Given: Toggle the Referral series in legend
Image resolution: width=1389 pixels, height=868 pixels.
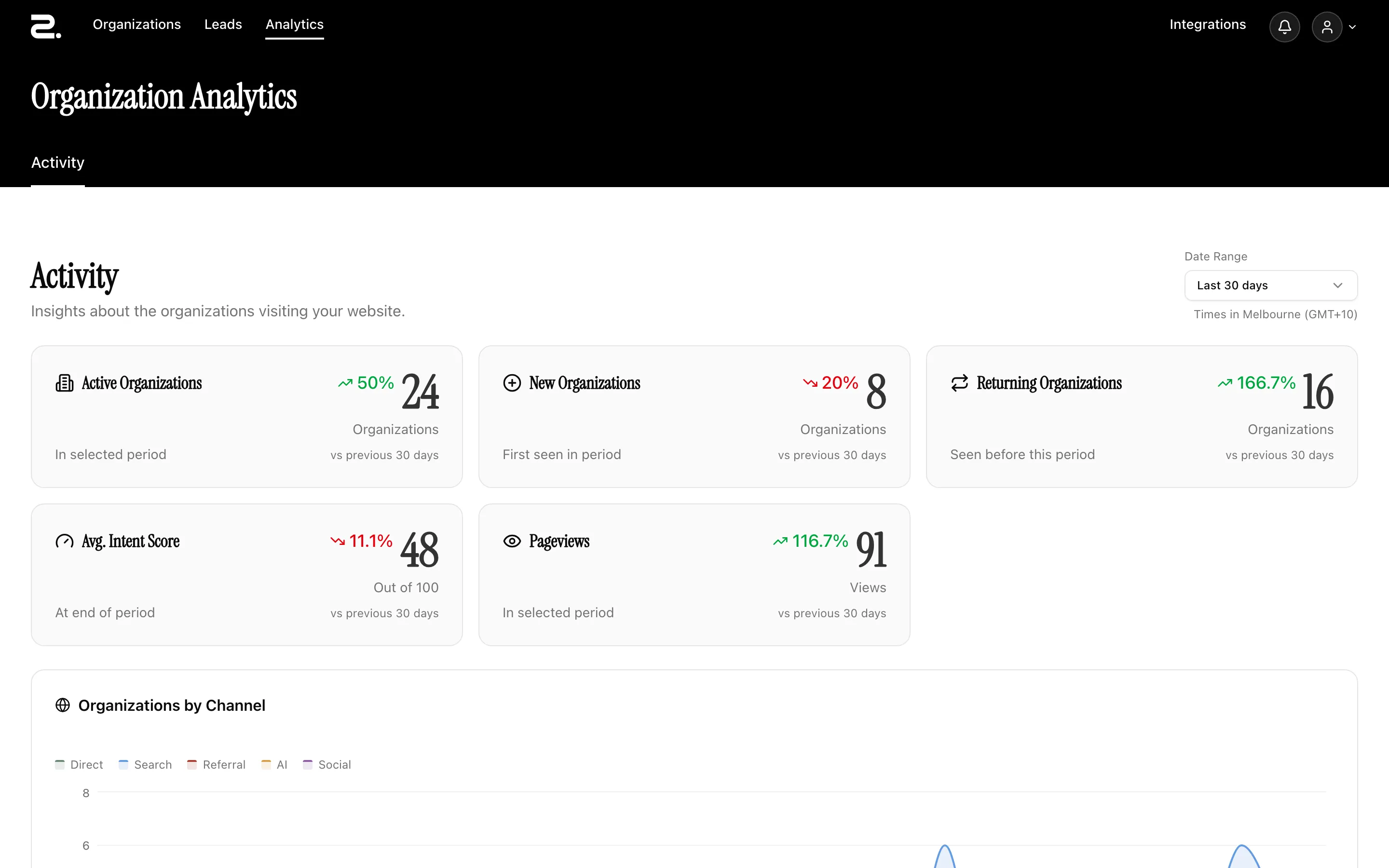Looking at the screenshot, I should [x=217, y=765].
